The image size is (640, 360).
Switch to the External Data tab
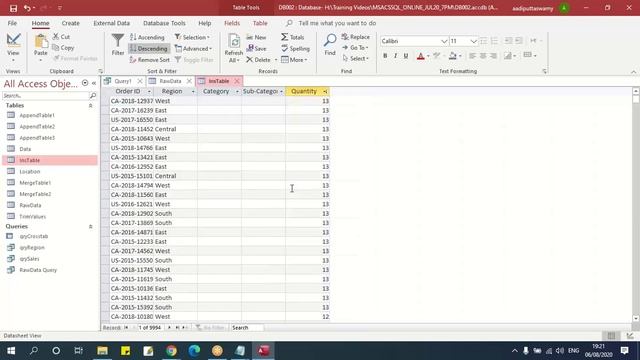coord(111,23)
